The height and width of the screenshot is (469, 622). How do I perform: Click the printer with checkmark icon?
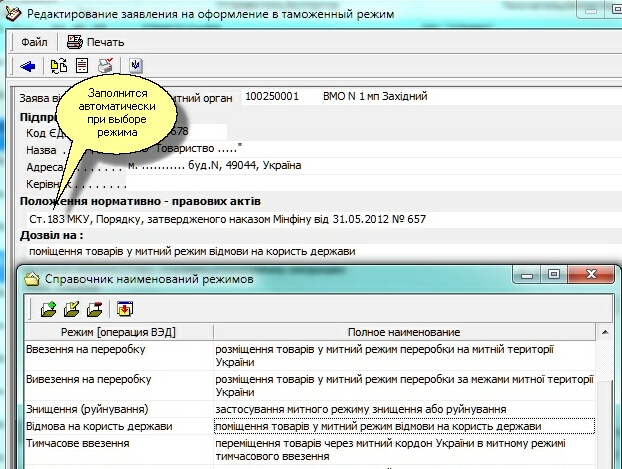(x=106, y=65)
